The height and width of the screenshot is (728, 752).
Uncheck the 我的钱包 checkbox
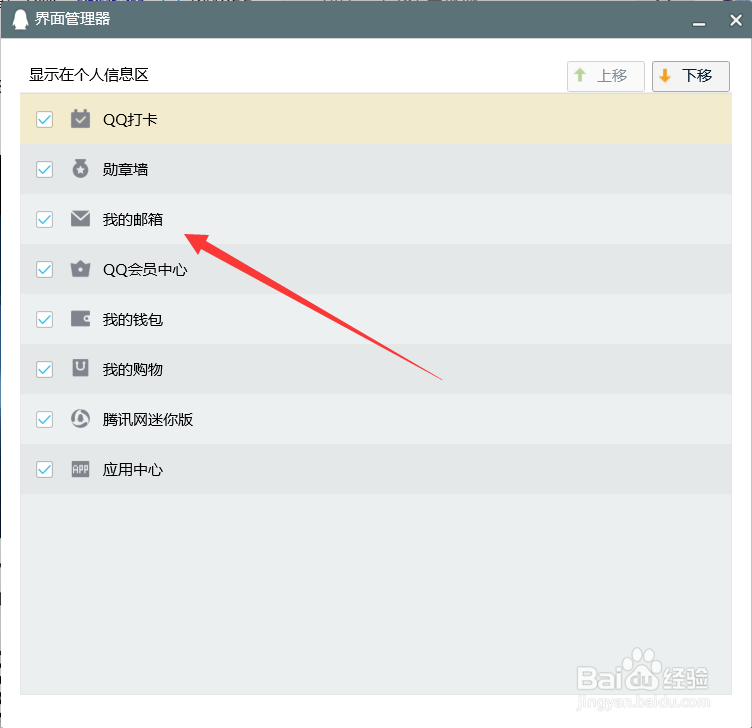point(45,319)
